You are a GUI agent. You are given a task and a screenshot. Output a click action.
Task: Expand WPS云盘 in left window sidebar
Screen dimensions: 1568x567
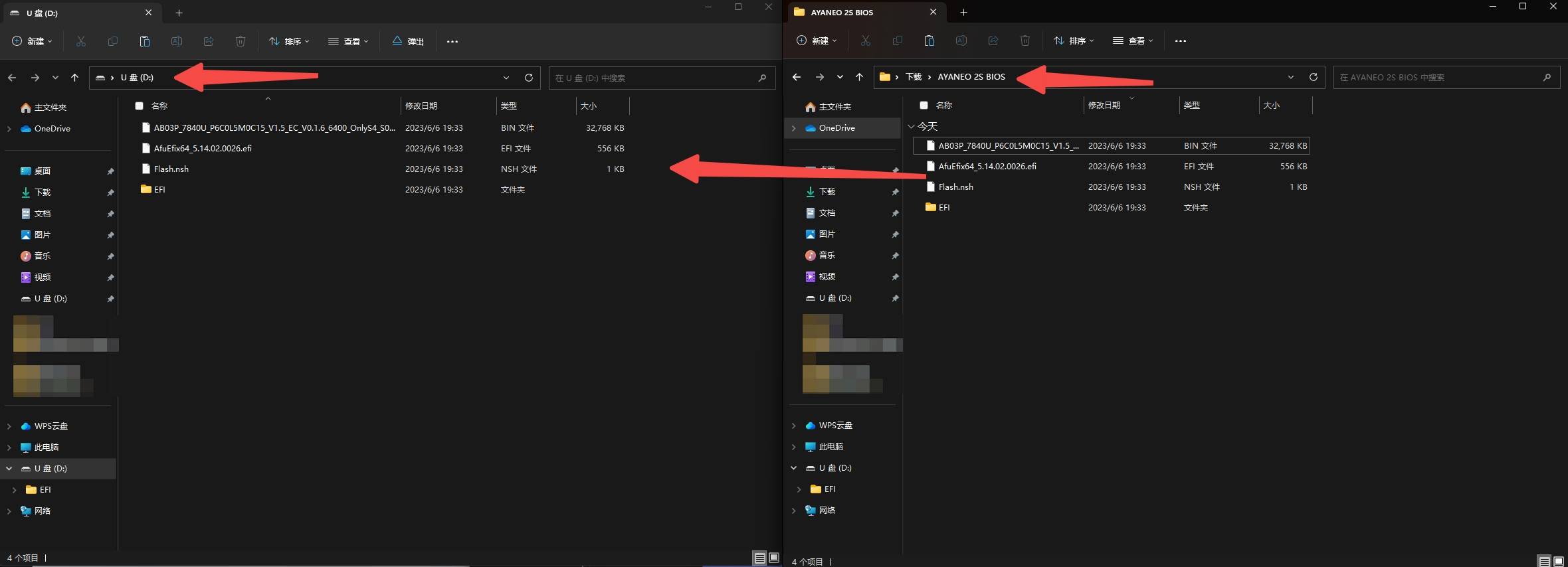click(9, 426)
